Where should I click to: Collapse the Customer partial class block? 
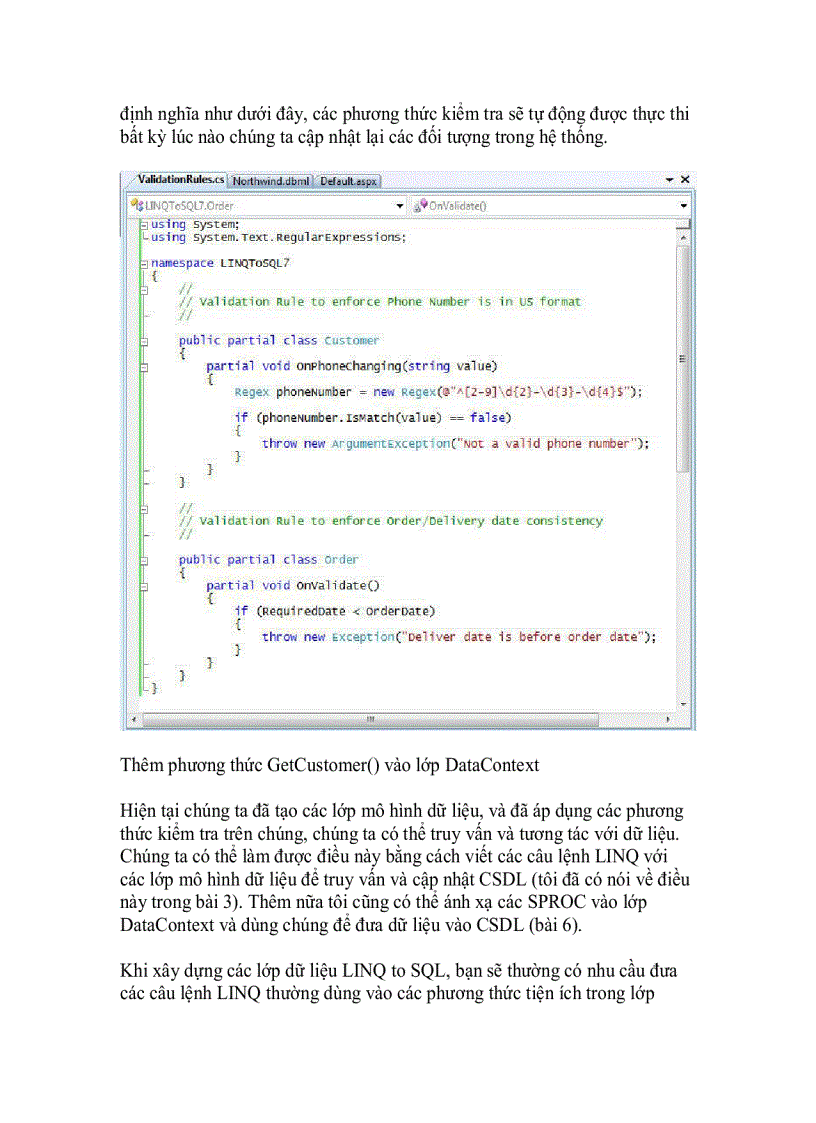tap(145, 340)
